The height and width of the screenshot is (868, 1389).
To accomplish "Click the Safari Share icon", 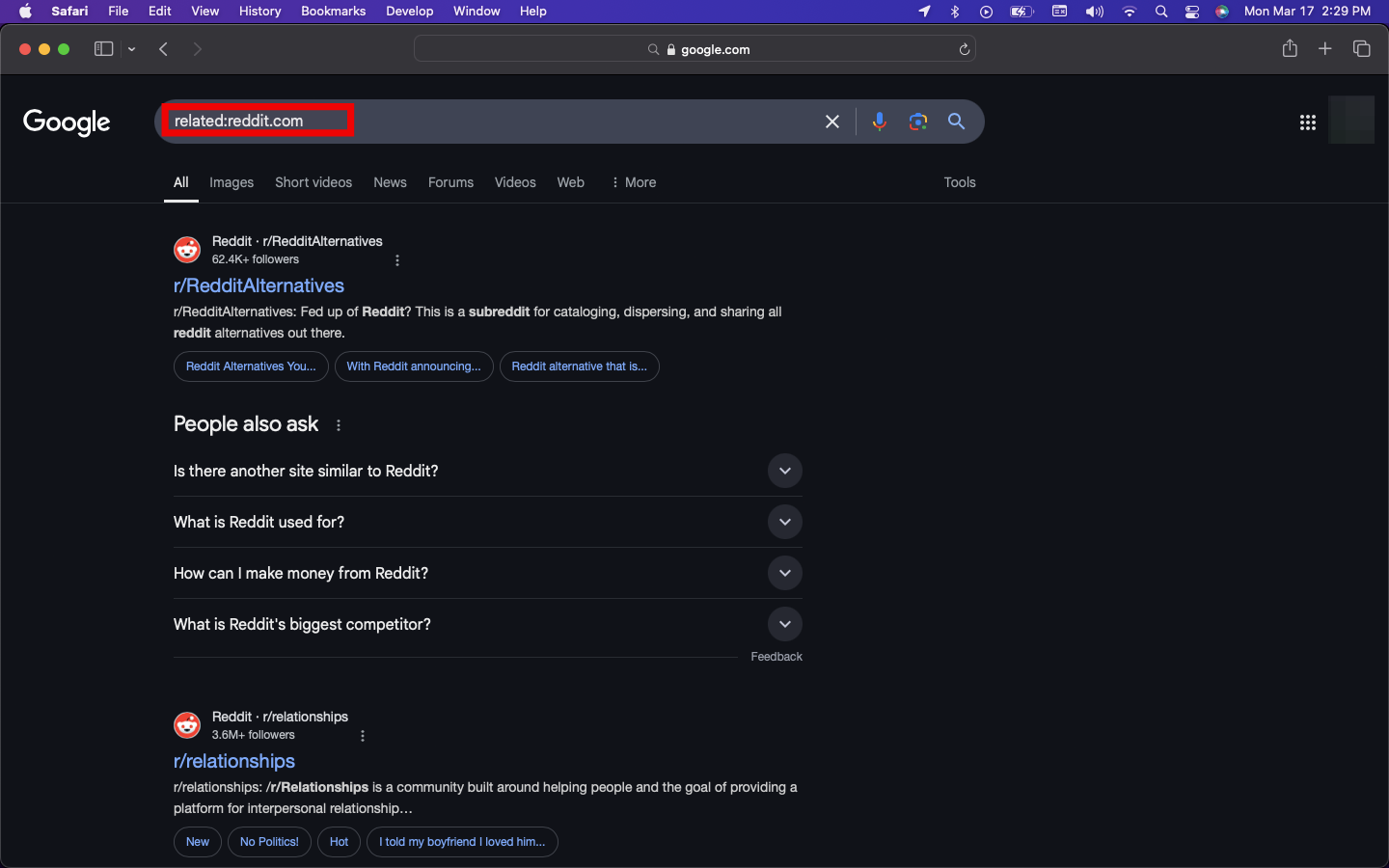I will click(x=1290, y=49).
